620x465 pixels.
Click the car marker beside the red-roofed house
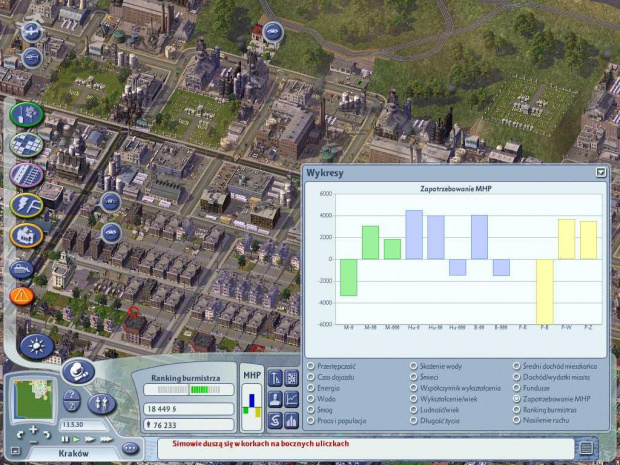(273, 31)
